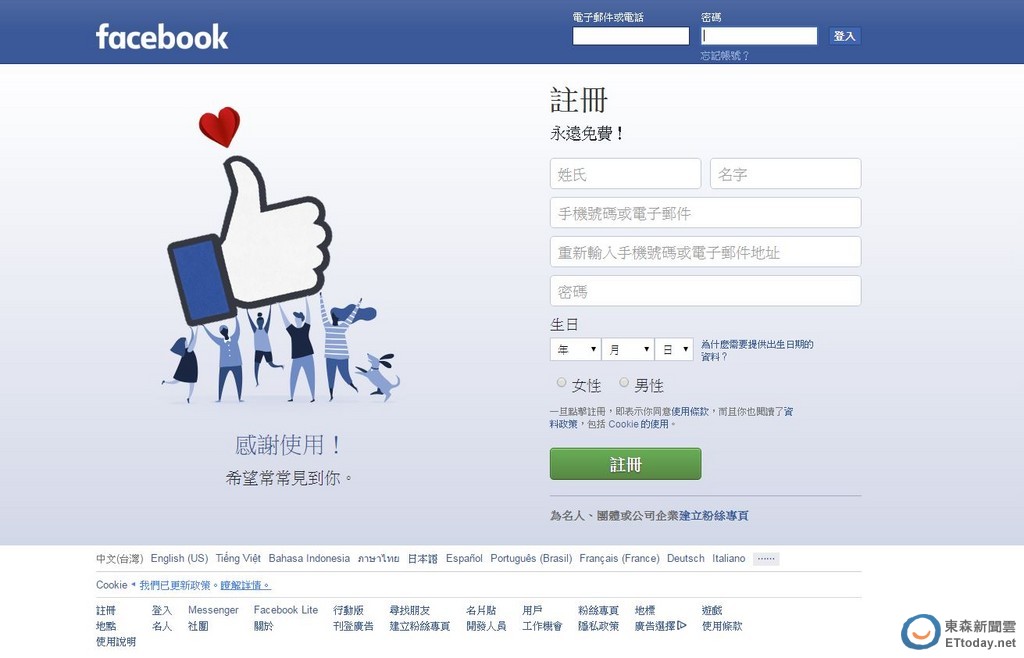Screen dimensions: 1024x658
Task: Click the thumbs-up like illustration
Action: (249, 241)
